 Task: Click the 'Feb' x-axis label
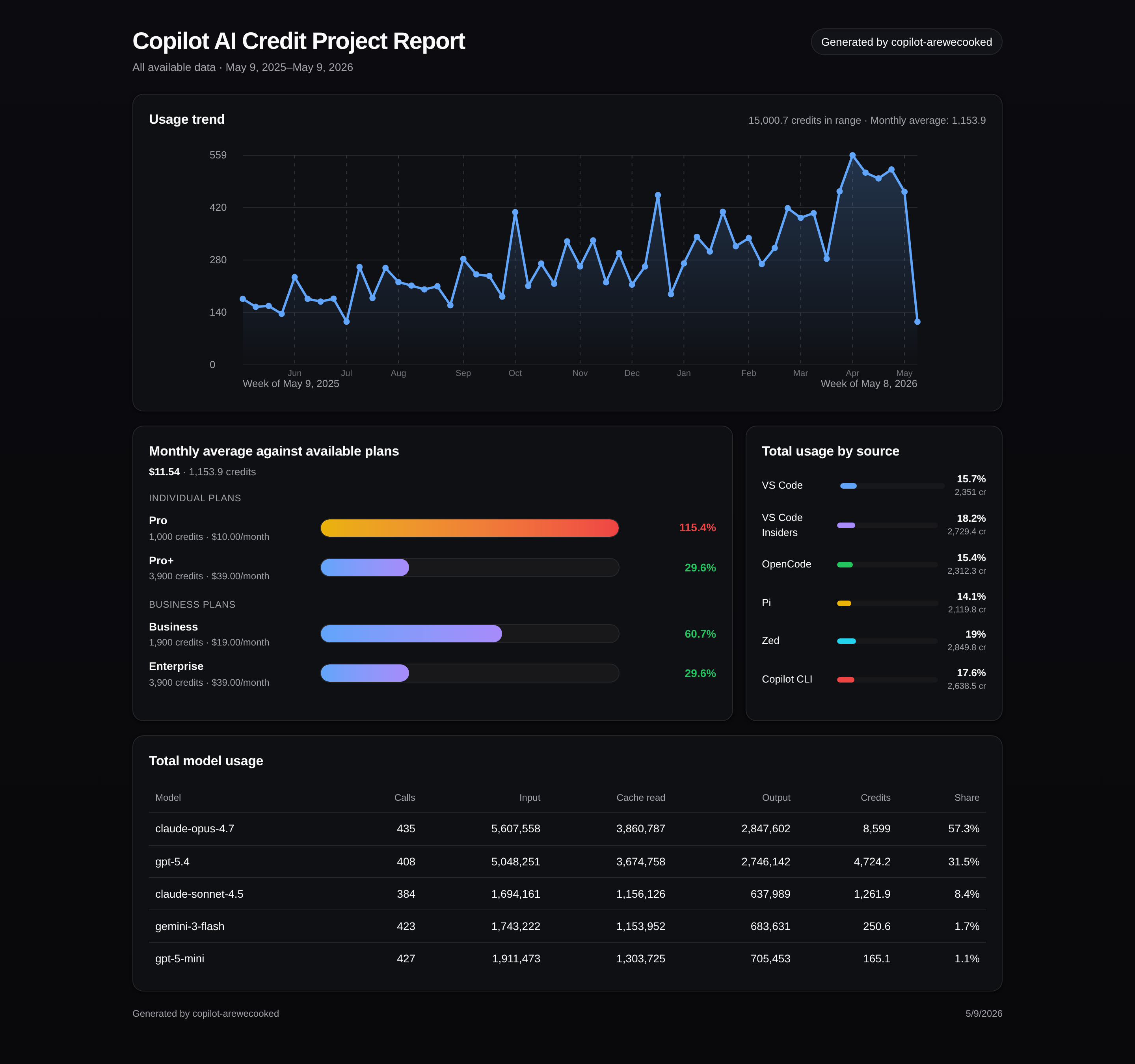[x=748, y=373]
